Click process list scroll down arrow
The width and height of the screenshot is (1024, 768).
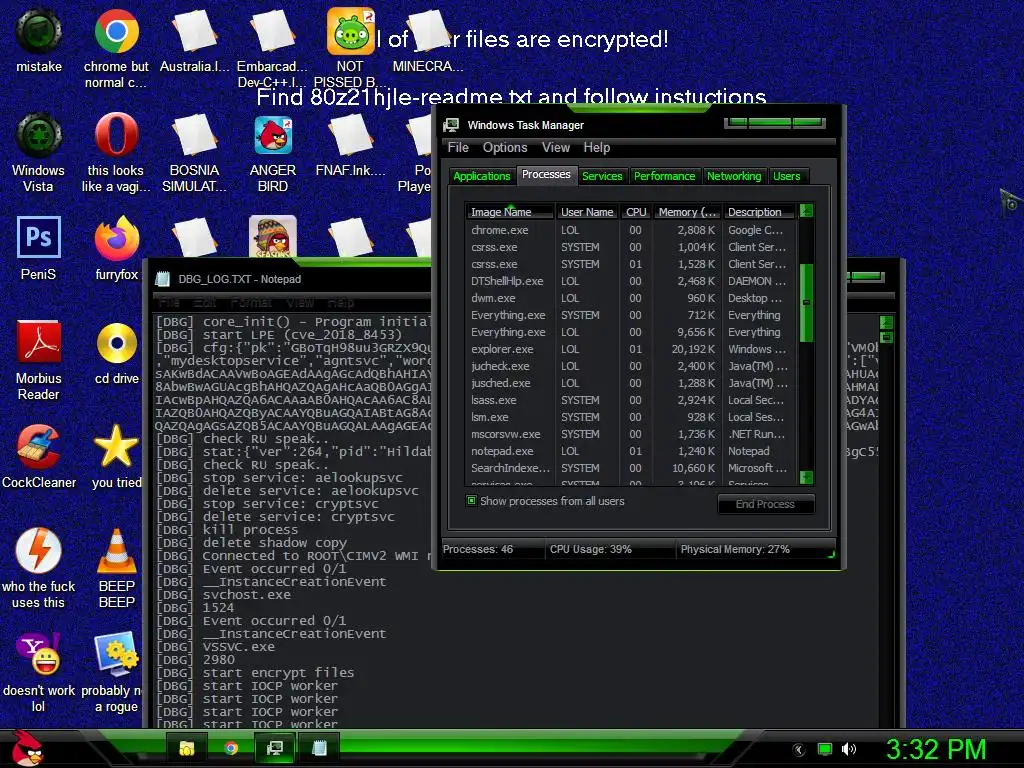click(x=807, y=477)
